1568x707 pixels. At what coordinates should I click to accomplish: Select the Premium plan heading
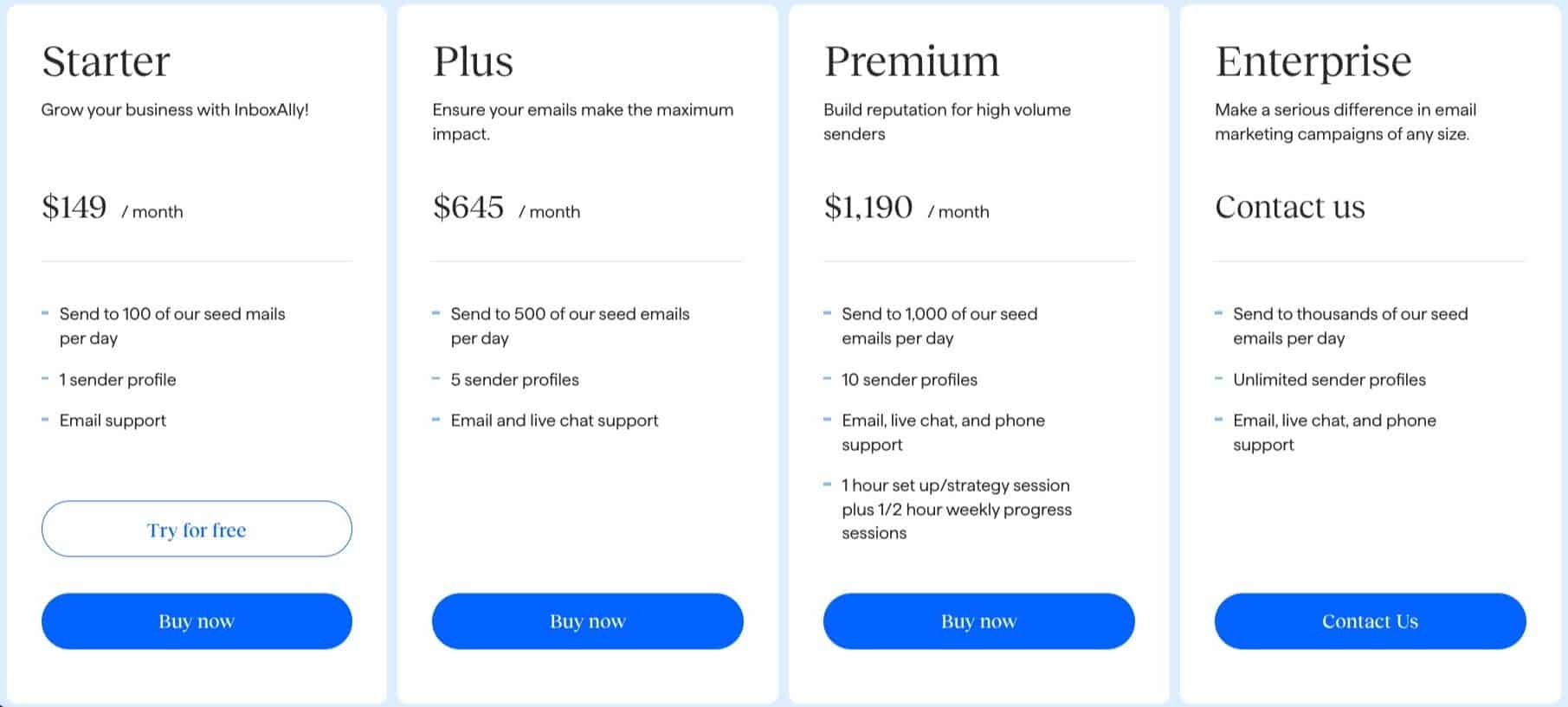[912, 61]
